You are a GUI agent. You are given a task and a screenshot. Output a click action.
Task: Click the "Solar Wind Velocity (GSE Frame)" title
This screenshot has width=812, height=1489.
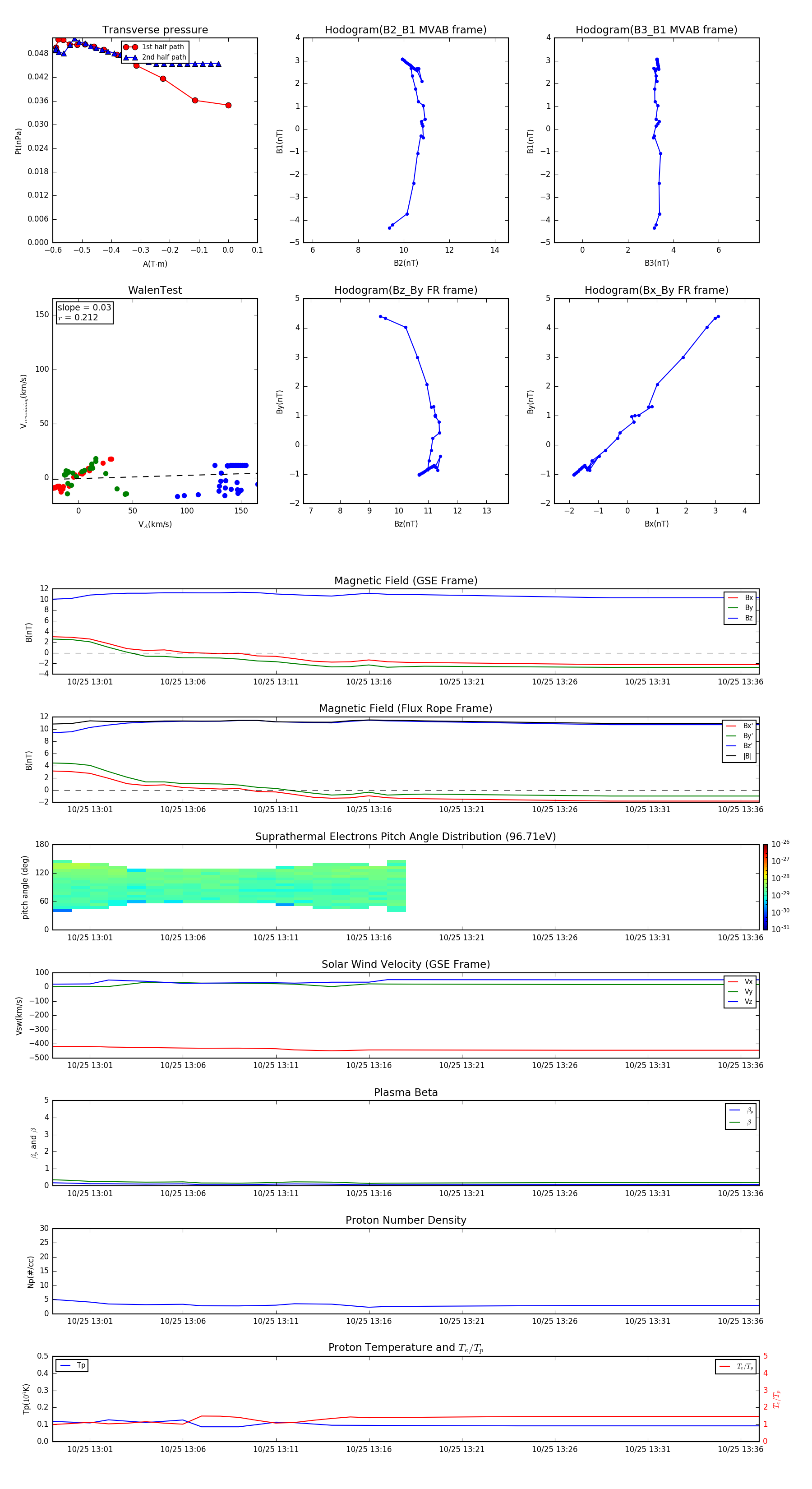point(406,965)
